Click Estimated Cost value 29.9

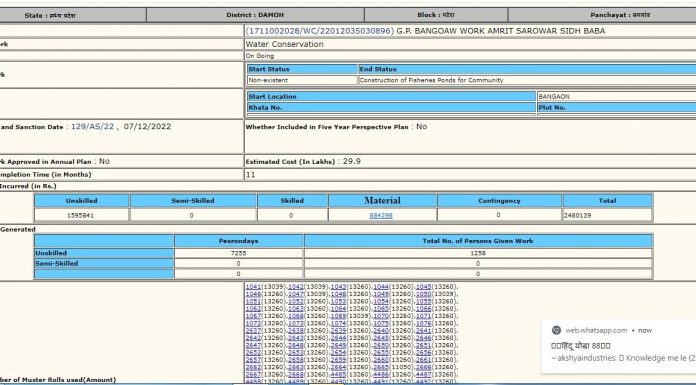point(352,161)
